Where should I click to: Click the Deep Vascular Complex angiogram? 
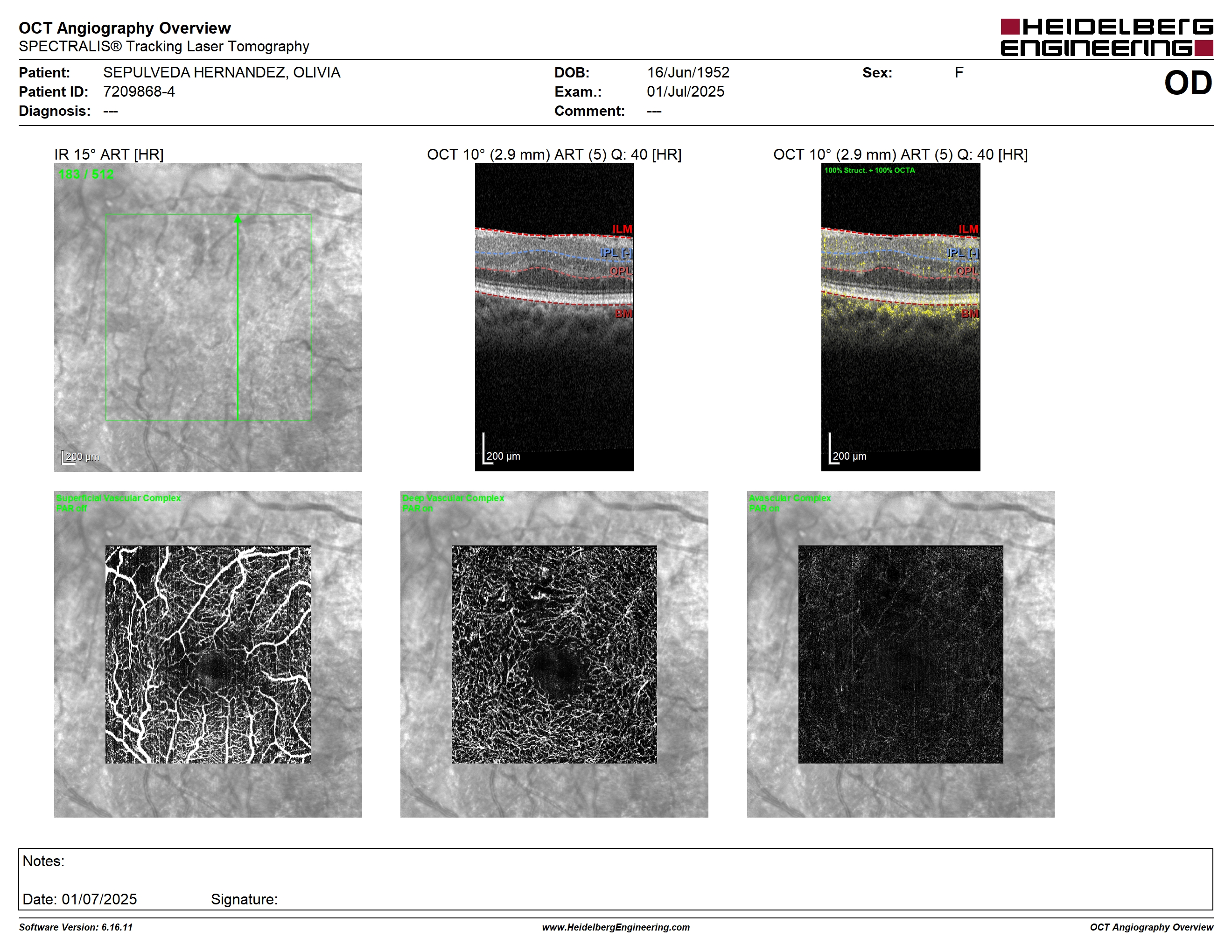tap(554, 654)
